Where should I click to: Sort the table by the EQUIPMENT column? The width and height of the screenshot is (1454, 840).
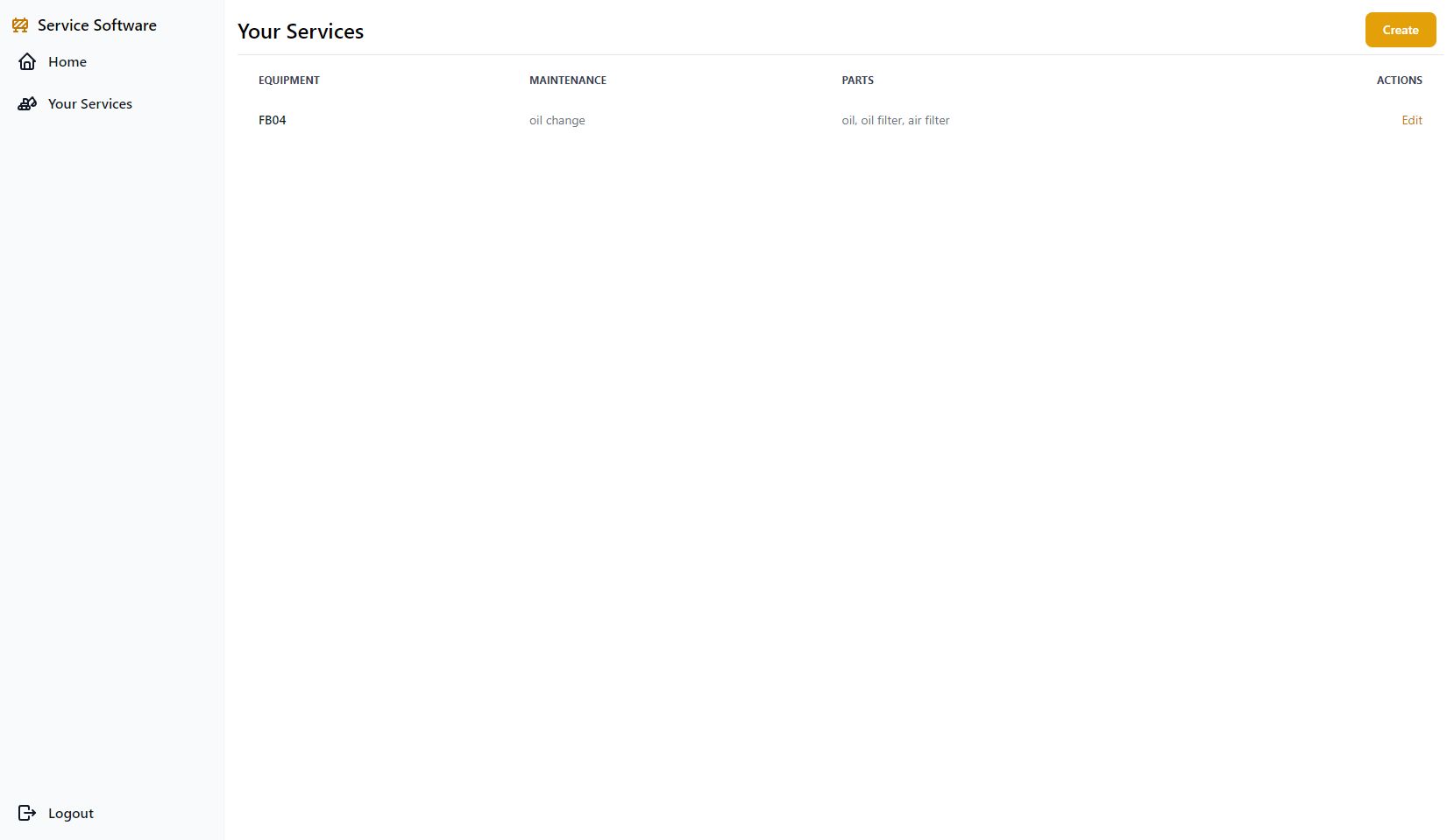(x=289, y=80)
